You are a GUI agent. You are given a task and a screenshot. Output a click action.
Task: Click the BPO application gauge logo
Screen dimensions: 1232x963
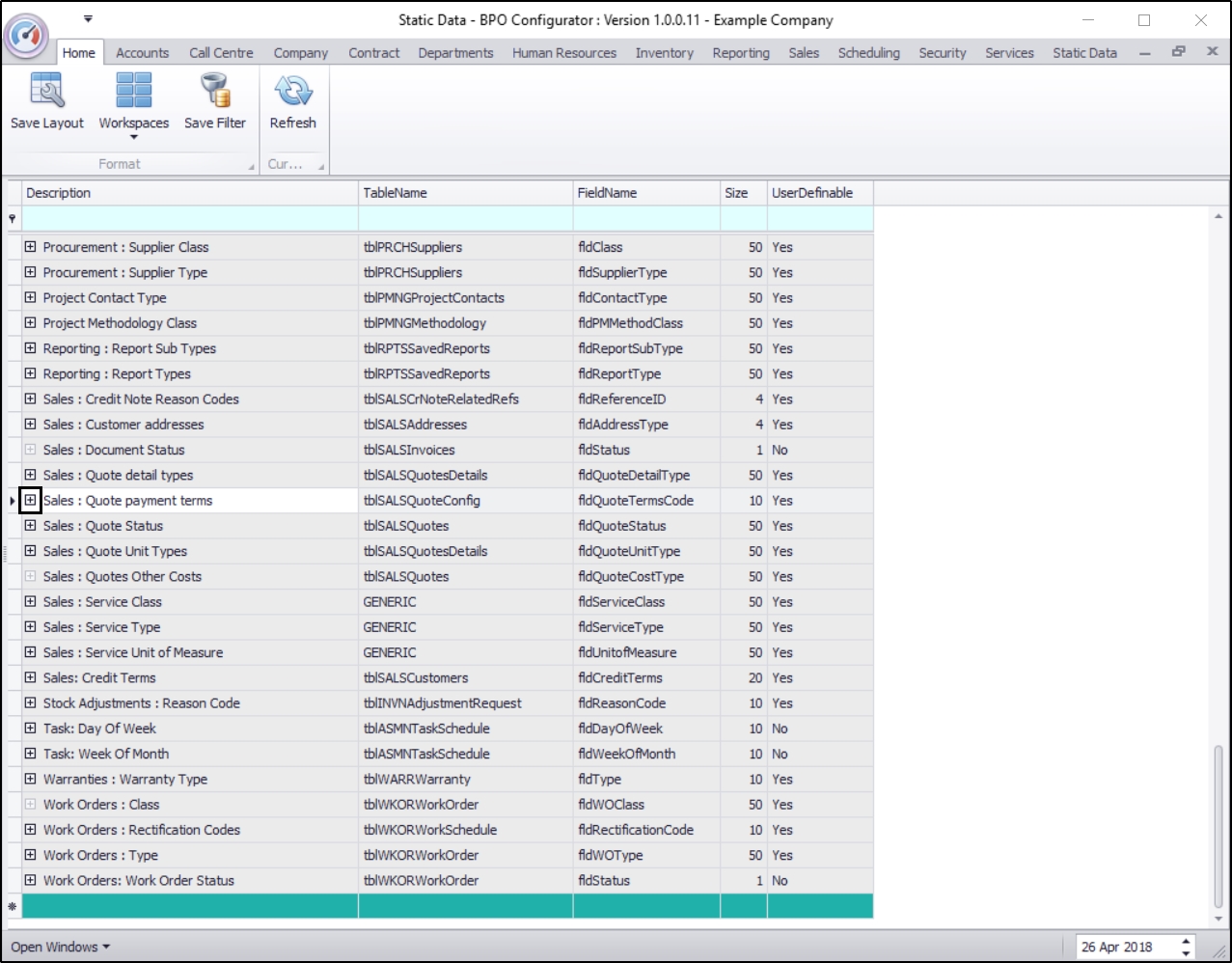click(x=27, y=35)
